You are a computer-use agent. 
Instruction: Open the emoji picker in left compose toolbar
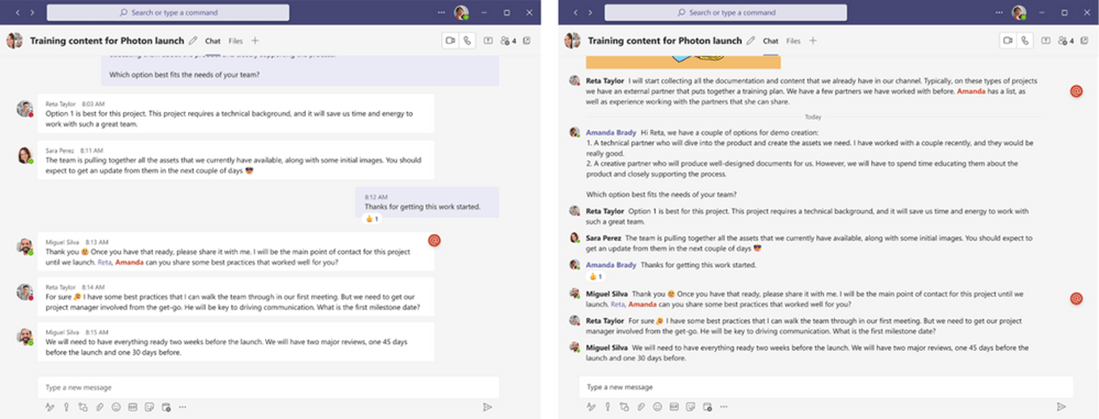pyautogui.click(x=116, y=407)
